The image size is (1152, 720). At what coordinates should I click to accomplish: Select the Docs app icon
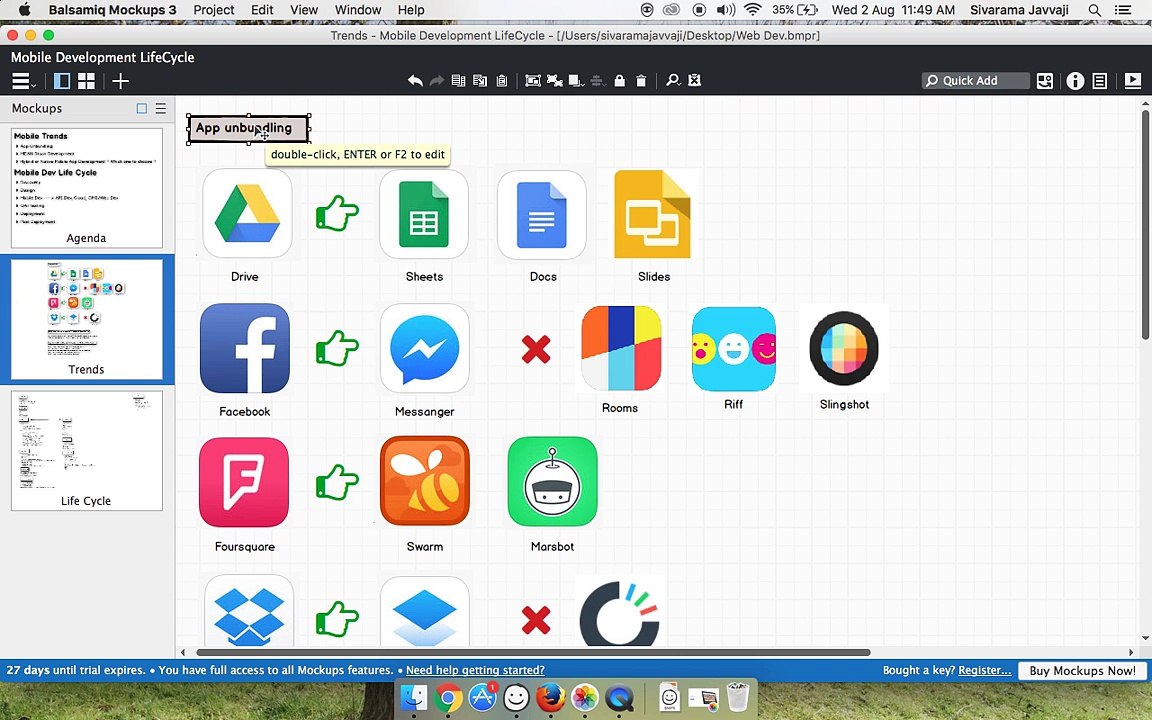pos(541,215)
